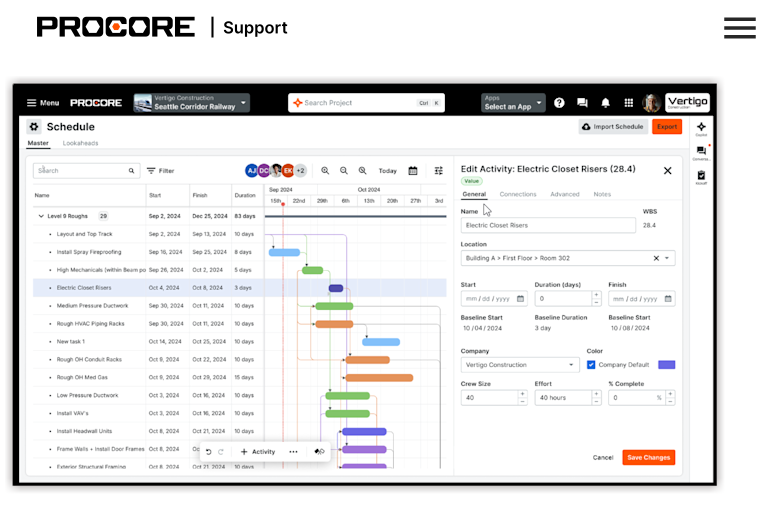Open the Start date calendar picker
770x508 pixels.
coord(521,299)
